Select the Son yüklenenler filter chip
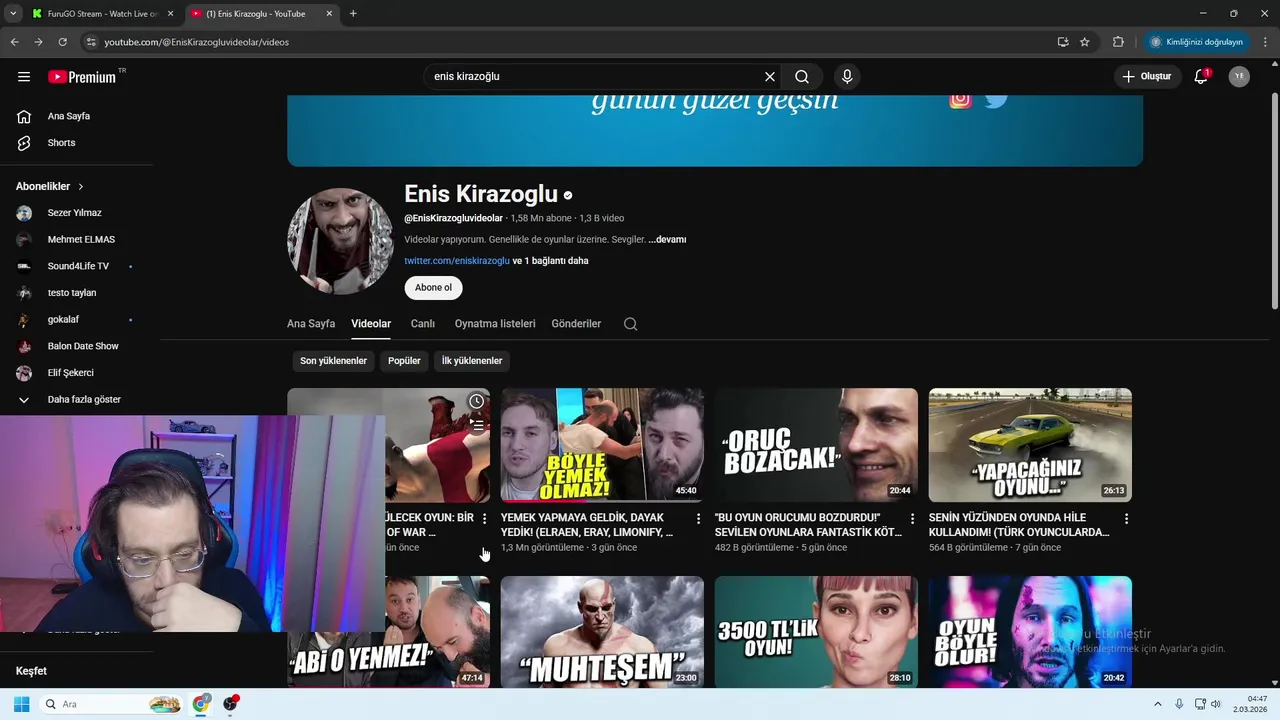Screen dimensions: 1280x720 point(333,361)
